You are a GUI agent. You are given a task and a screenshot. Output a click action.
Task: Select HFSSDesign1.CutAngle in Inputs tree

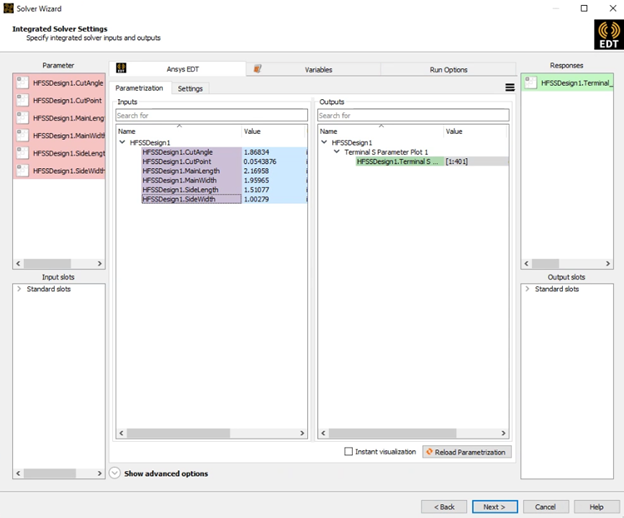191,152
